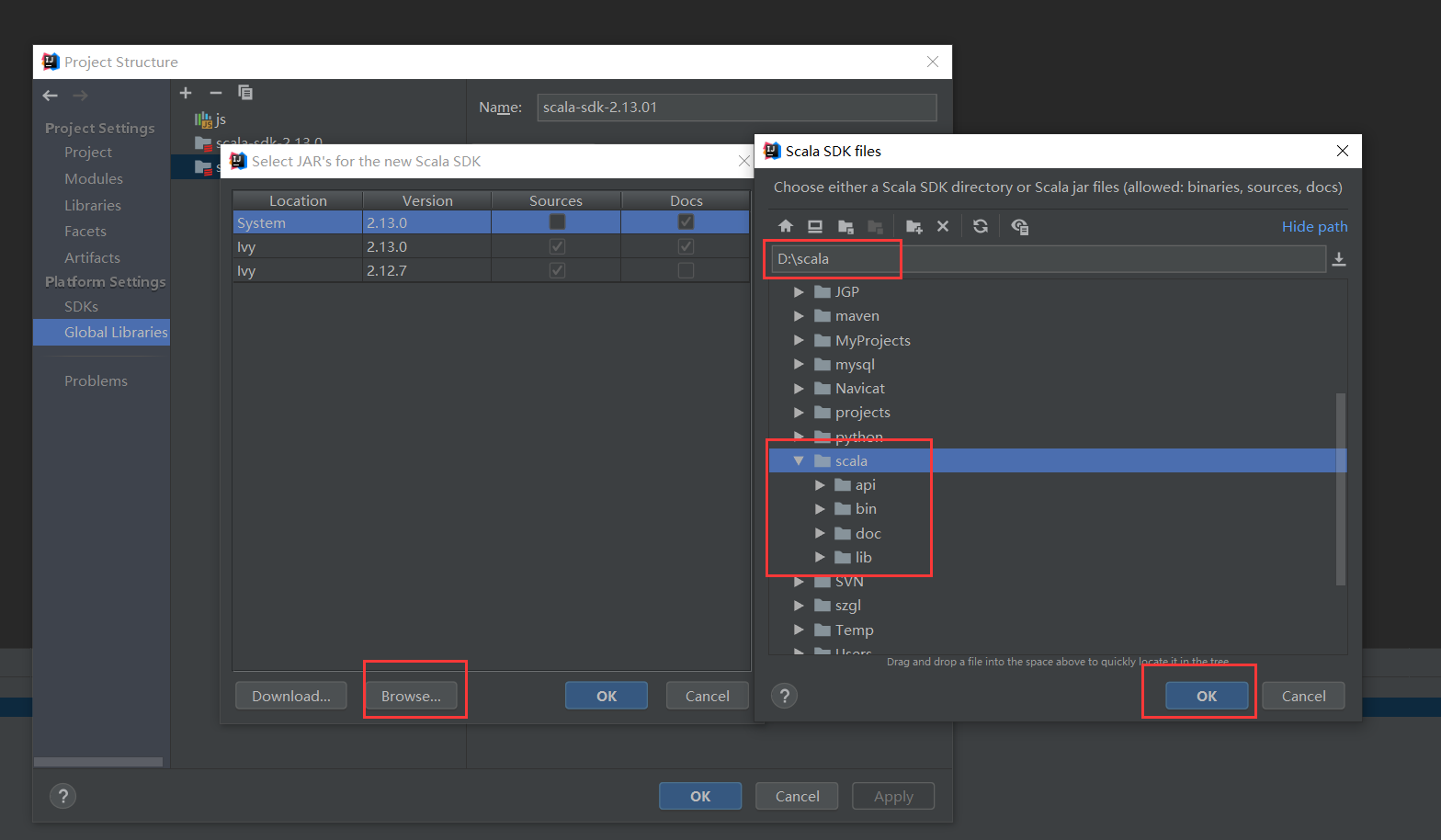Click OK in Project Structure dialog
Image resolution: width=1441 pixels, height=840 pixels.
(700, 796)
